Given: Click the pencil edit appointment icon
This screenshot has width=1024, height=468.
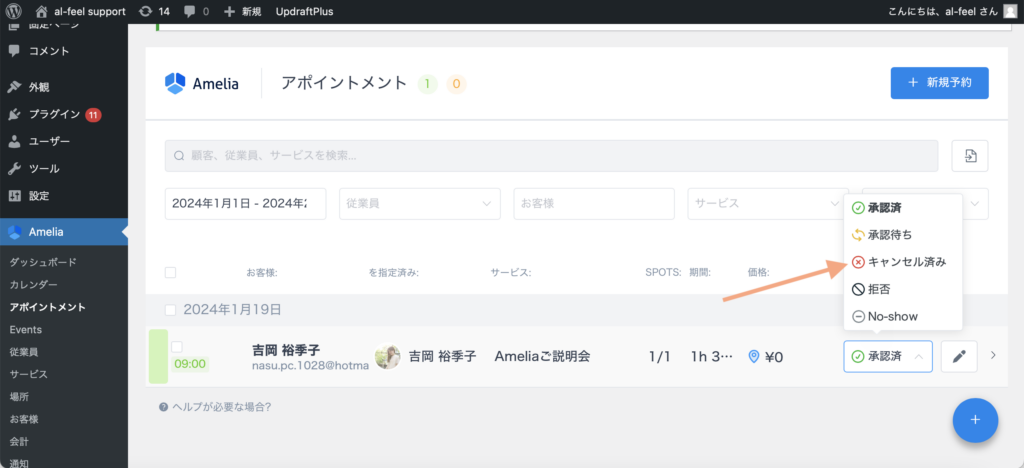Looking at the screenshot, I should (959, 356).
